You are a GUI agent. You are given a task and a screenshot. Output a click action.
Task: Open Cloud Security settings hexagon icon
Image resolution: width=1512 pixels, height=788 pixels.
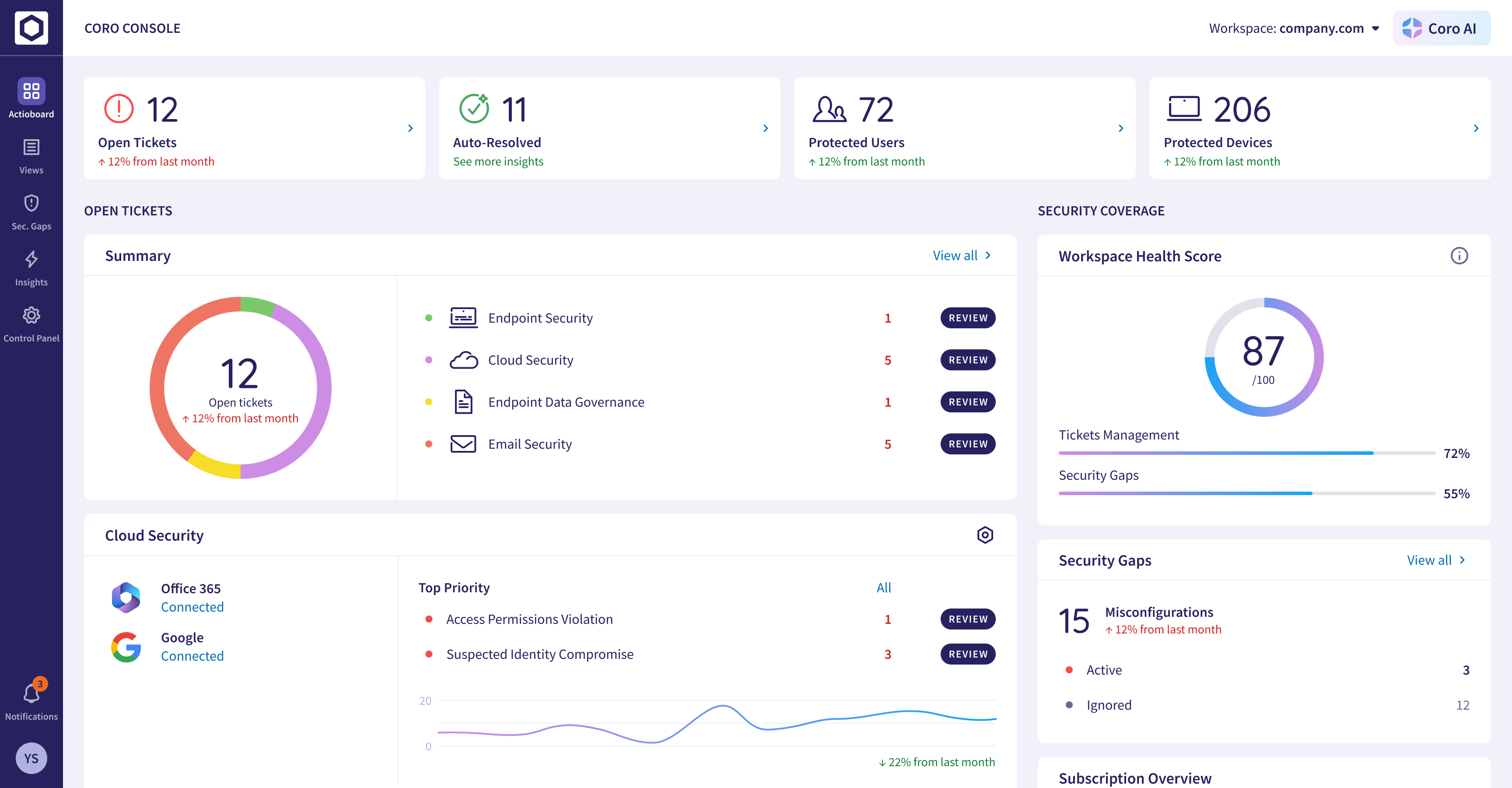tap(984, 535)
